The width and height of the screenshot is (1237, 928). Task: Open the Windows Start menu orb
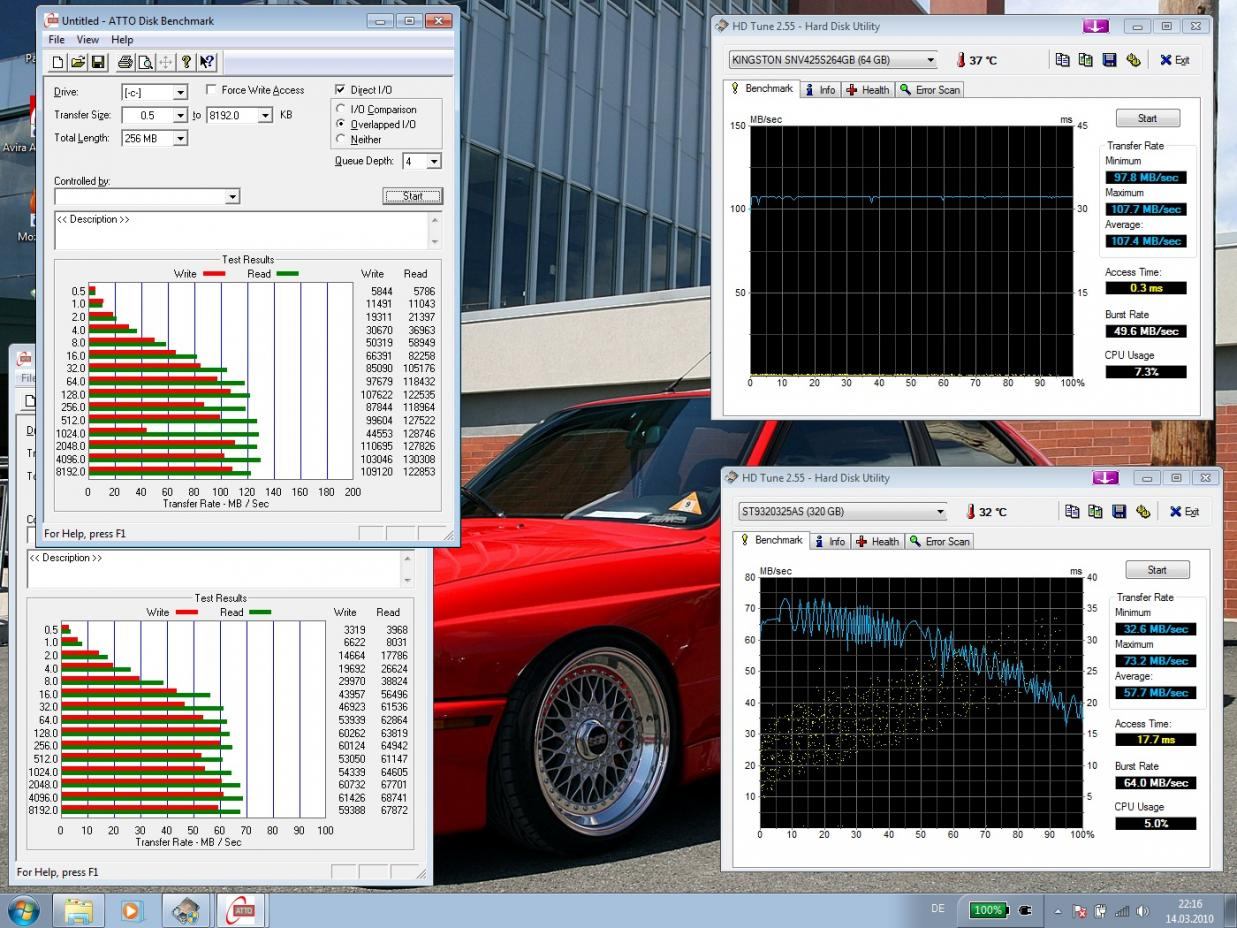pos(22,910)
